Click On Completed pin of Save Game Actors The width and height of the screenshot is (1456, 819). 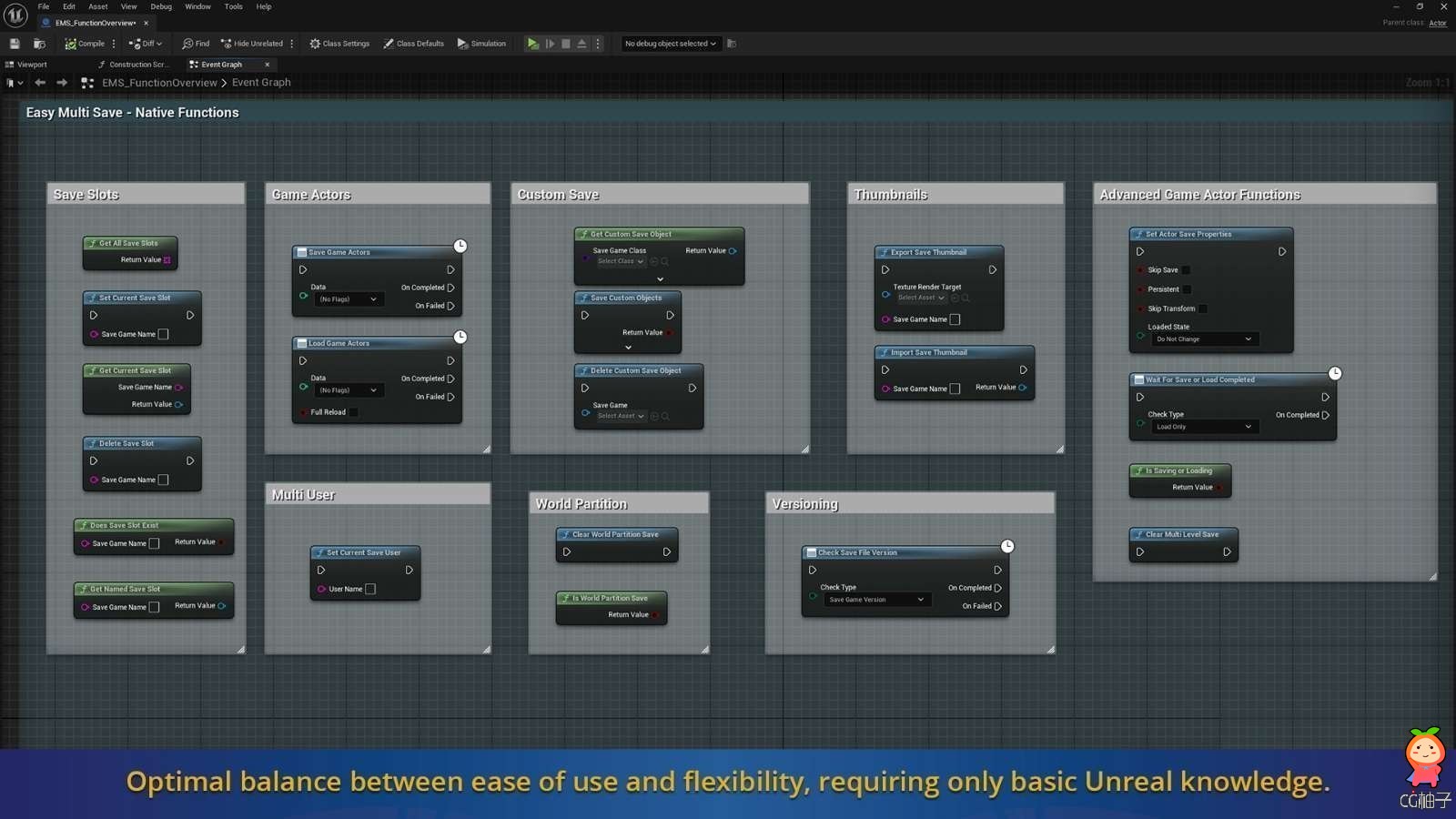coord(450,288)
